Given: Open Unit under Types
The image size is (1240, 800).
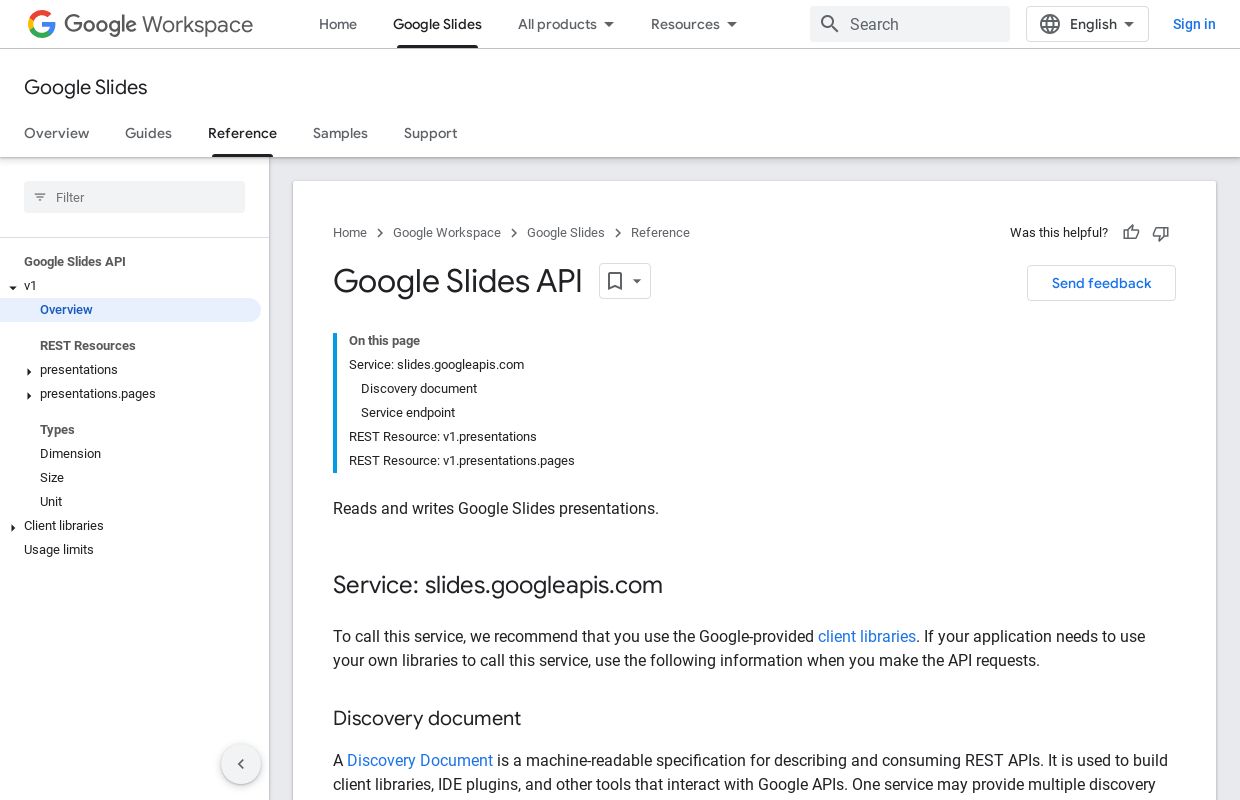Looking at the screenshot, I should (51, 502).
